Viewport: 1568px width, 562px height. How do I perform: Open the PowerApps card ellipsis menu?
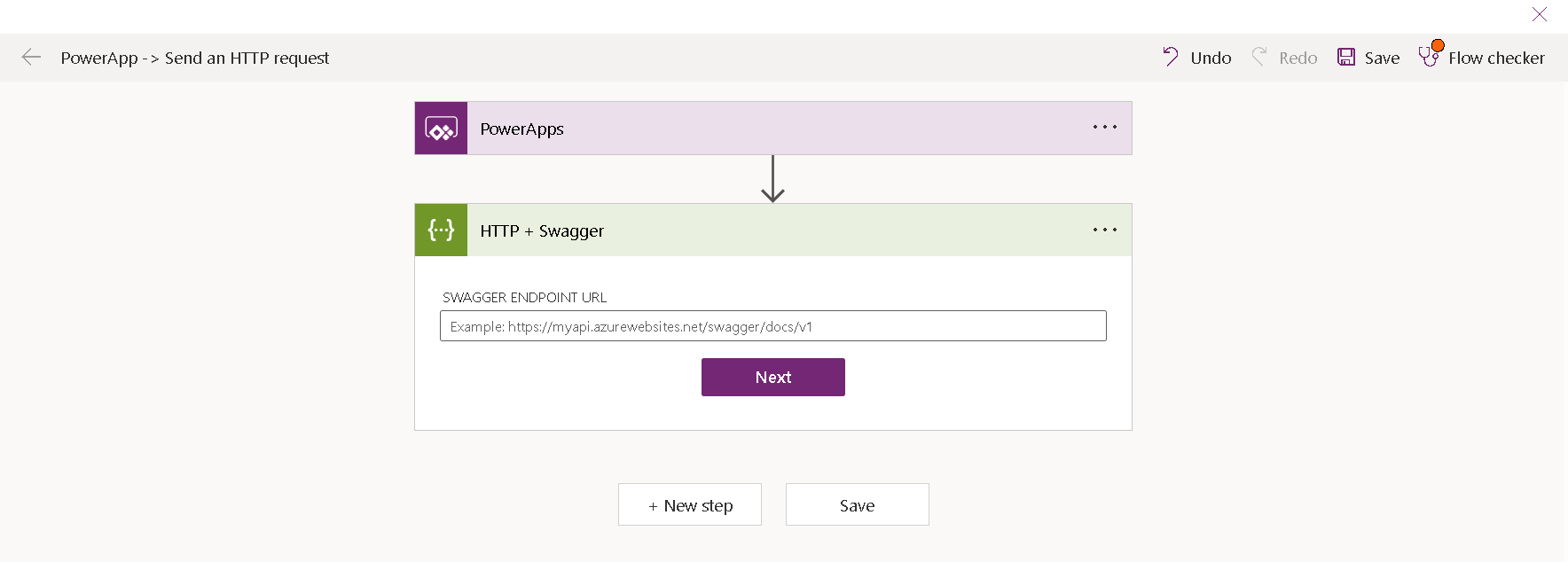click(x=1104, y=128)
